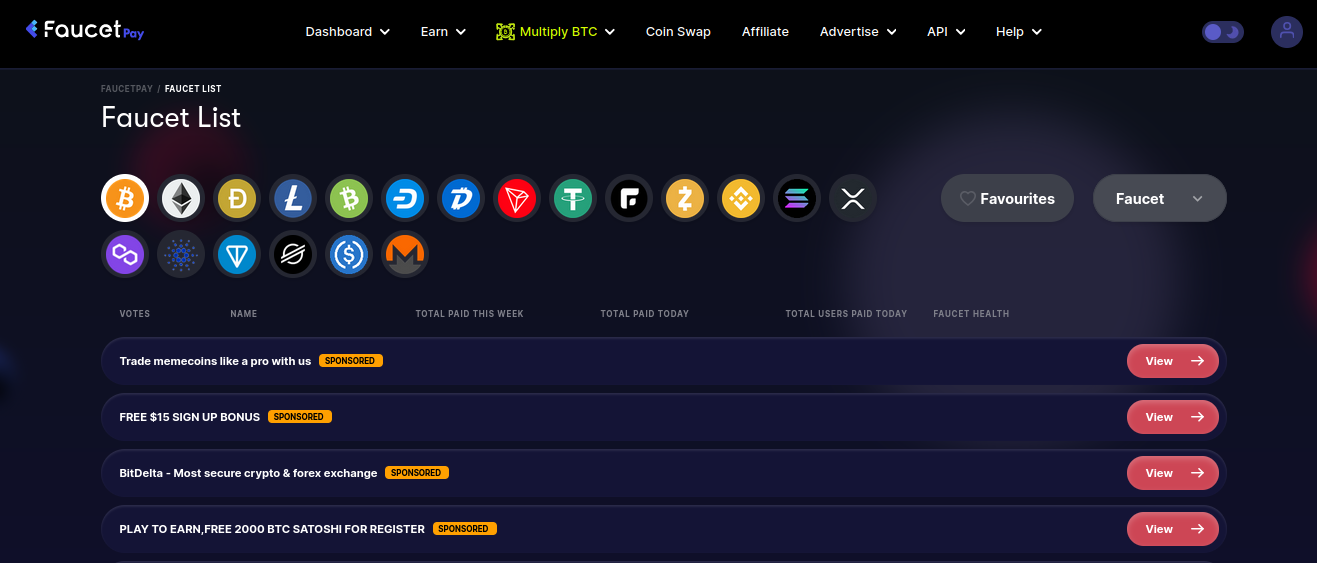Select the Monero coin icon
The width and height of the screenshot is (1317, 563).
coord(405,254)
